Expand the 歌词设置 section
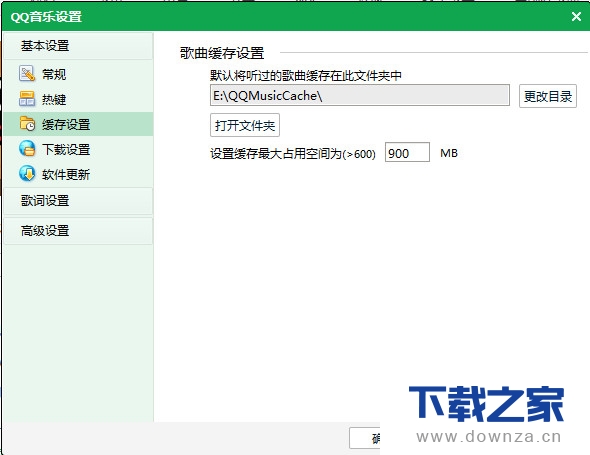 pyautogui.click(x=78, y=201)
